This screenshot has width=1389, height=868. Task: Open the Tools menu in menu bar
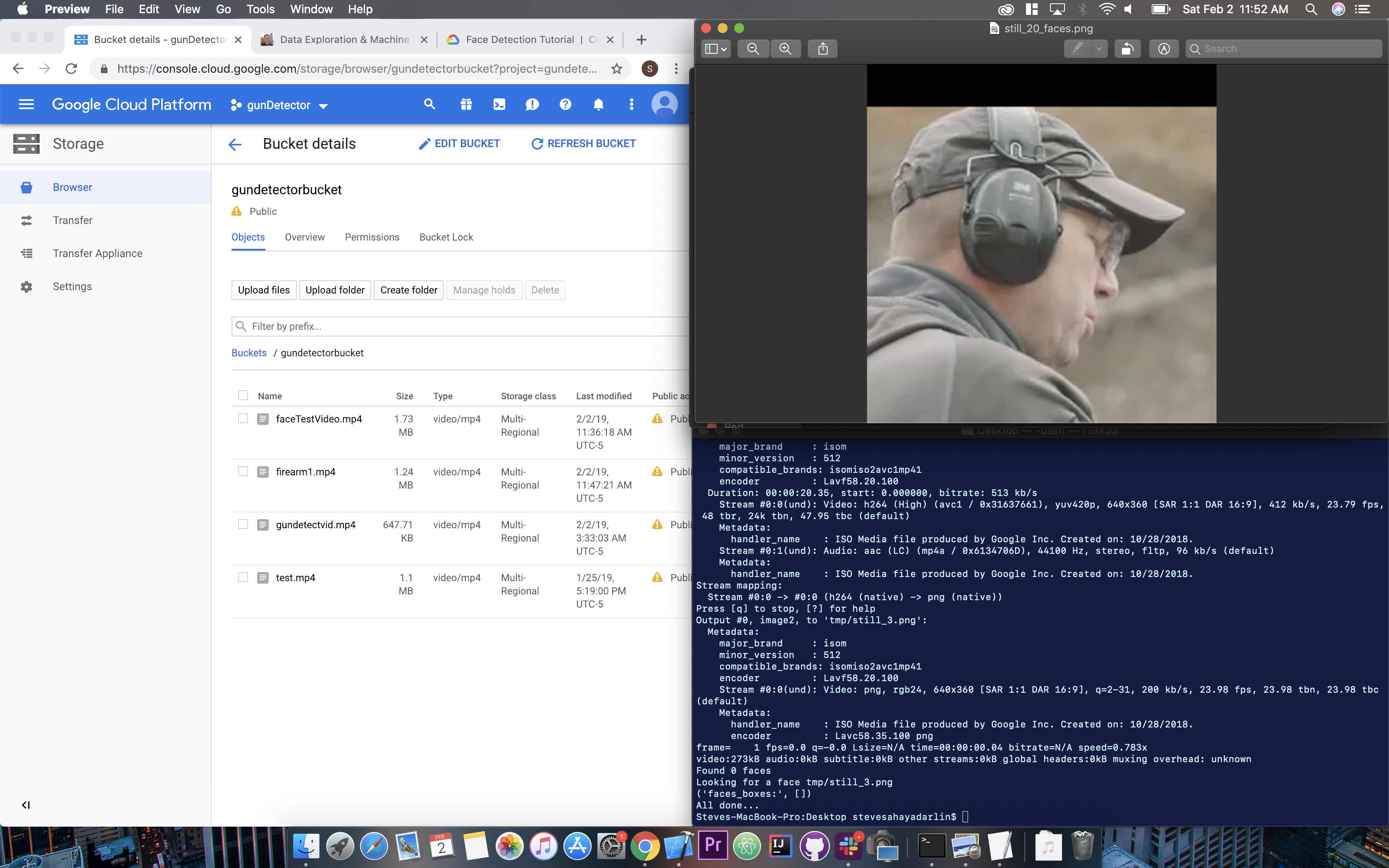[260, 9]
